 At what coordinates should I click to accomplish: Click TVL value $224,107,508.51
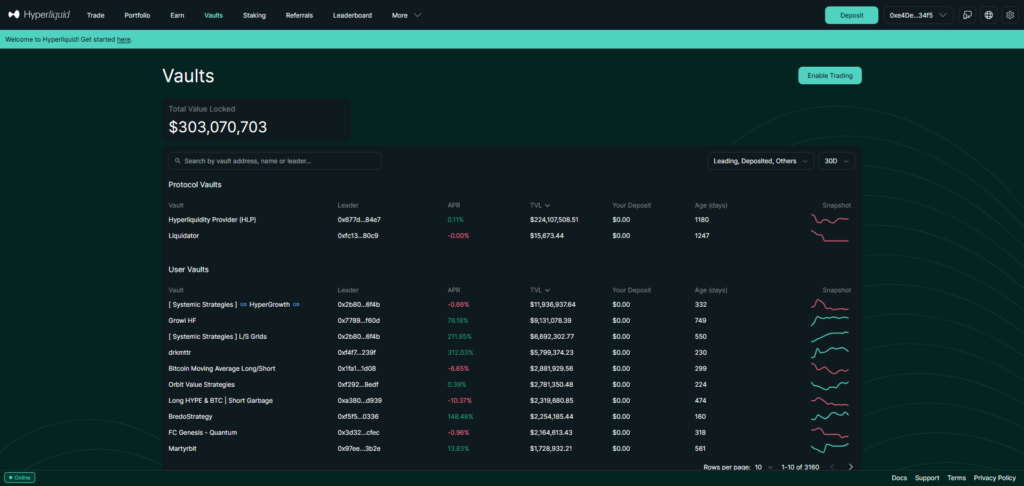[554, 219]
